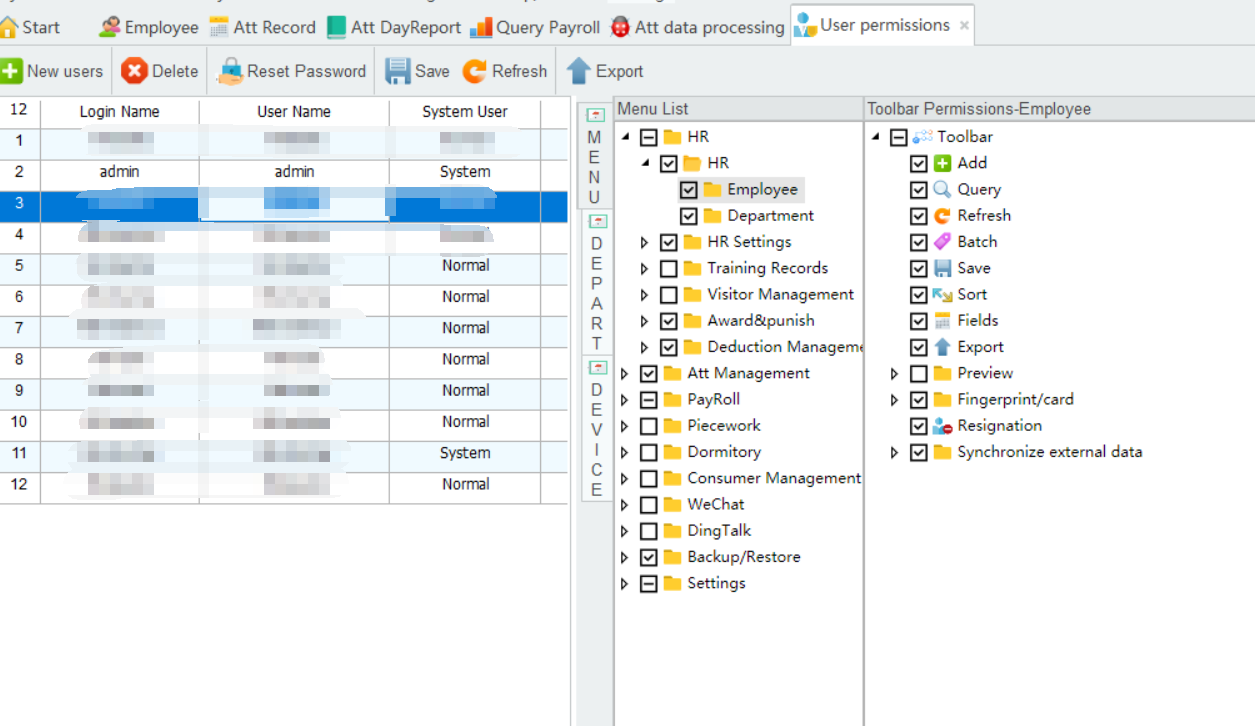This screenshot has width=1255, height=726.
Task: Expand the PayRoll node
Action: click(624, 400)
